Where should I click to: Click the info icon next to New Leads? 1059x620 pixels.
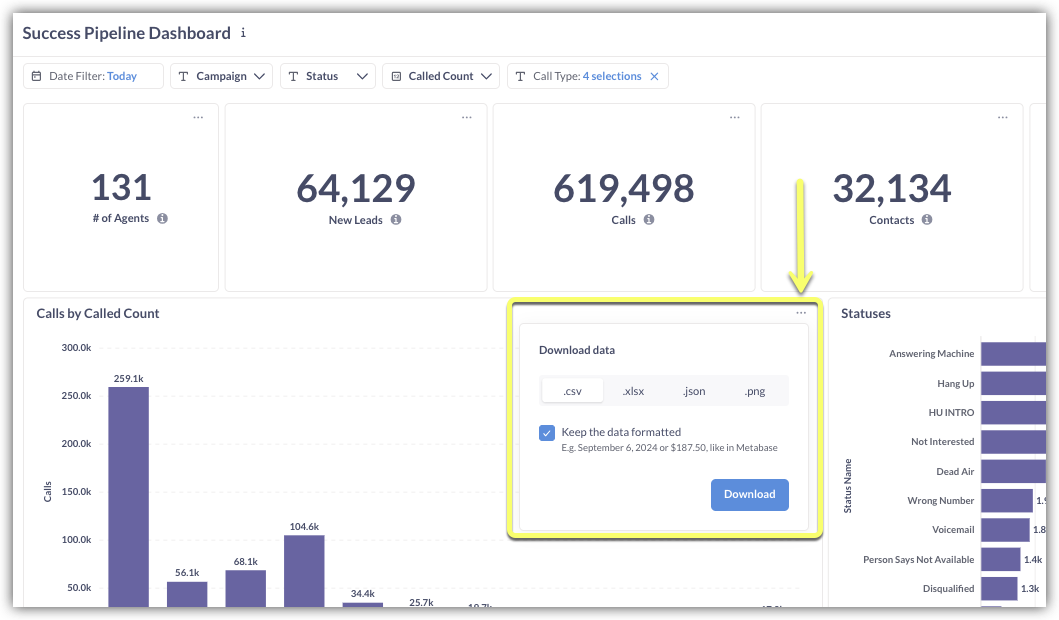click(x=396, y=220)
